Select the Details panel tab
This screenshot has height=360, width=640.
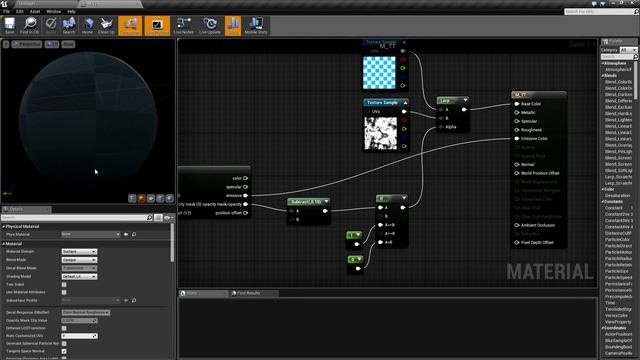[26, 209]
